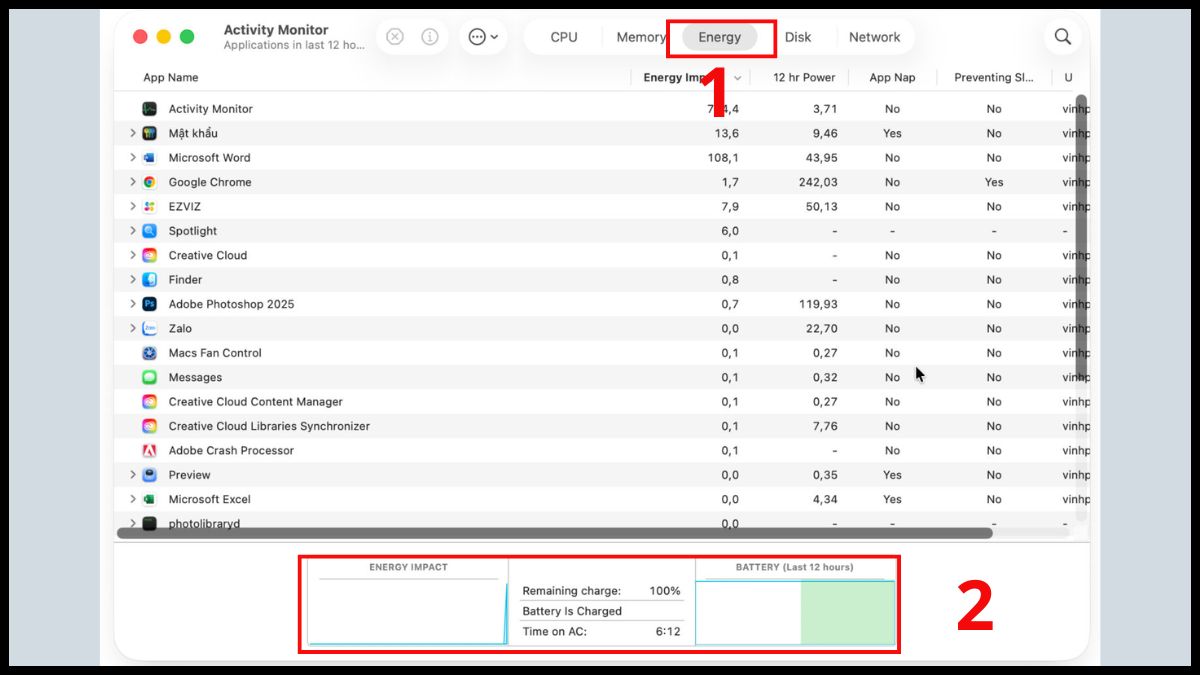Click the Finder app icon
The width and height of the screenshot is (1200, 675).
149,280
